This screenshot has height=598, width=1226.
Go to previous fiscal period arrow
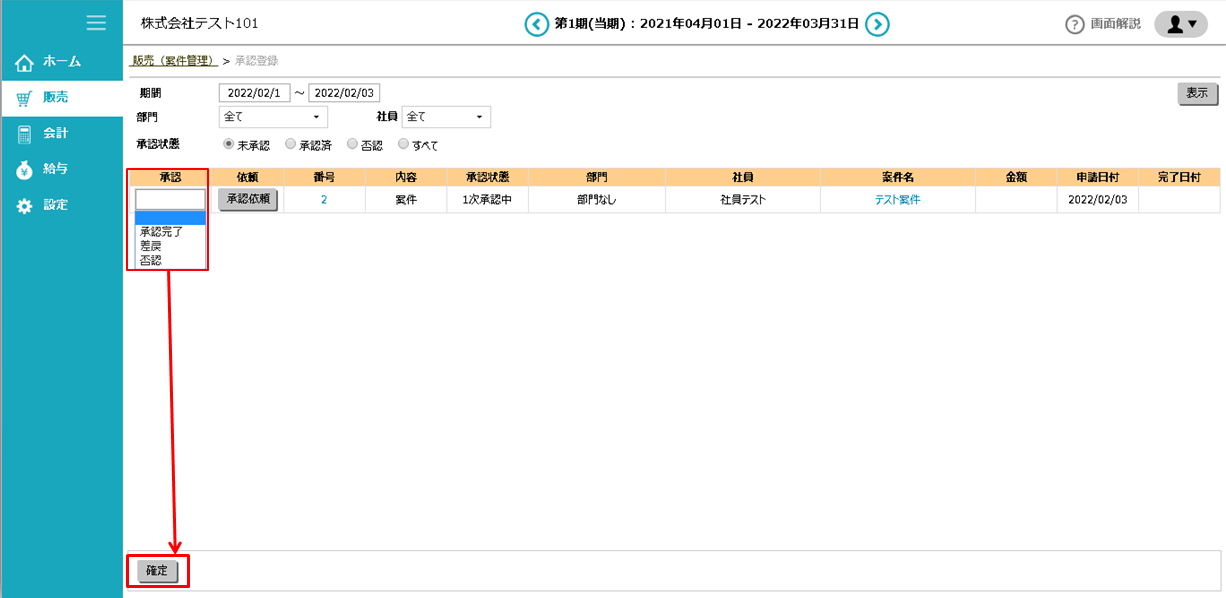pyautogui.click(x=537, y=24)
